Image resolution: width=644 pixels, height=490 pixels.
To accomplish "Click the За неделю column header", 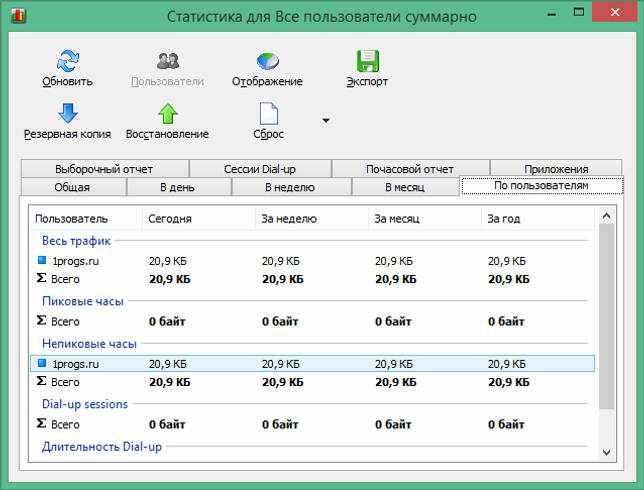I will [311, 219].
